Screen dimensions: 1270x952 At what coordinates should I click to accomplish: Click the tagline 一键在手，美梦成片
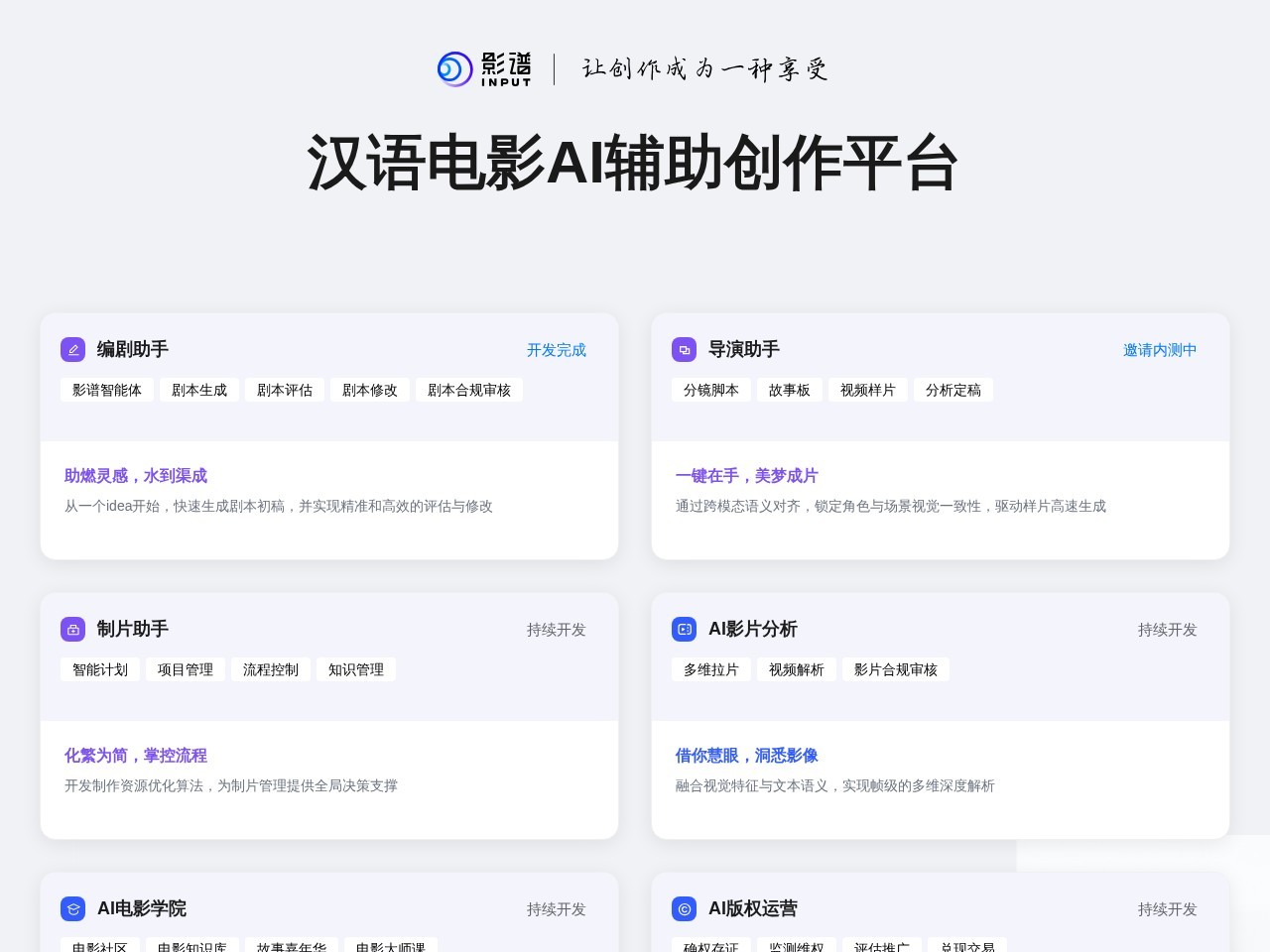coord(747,476)
